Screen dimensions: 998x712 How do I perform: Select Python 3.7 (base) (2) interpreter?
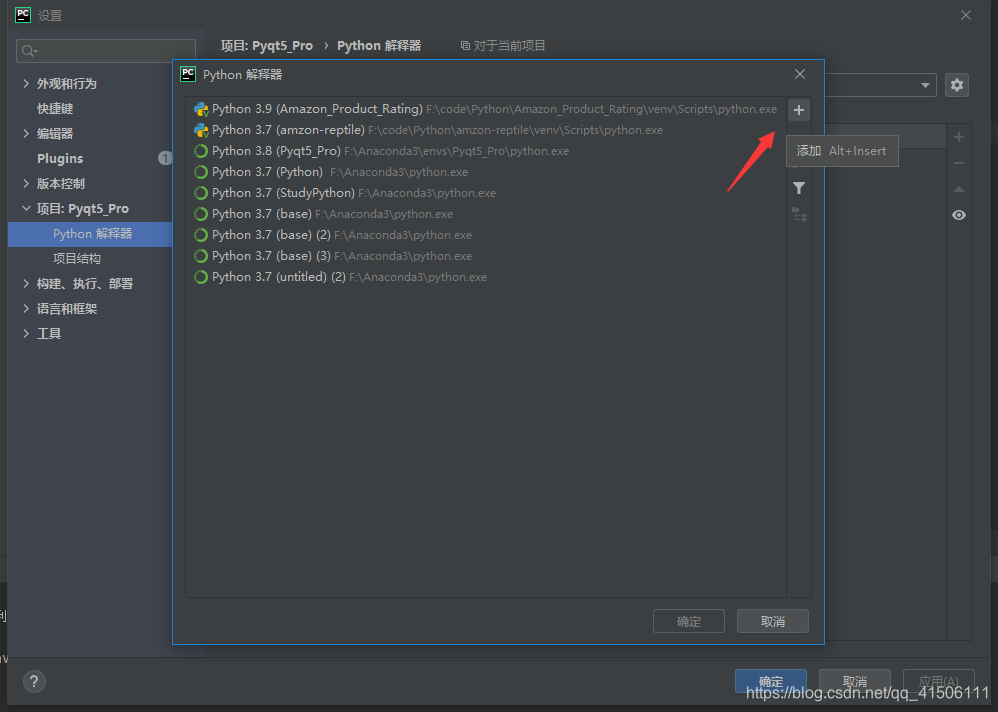click(x=486, y=235)
